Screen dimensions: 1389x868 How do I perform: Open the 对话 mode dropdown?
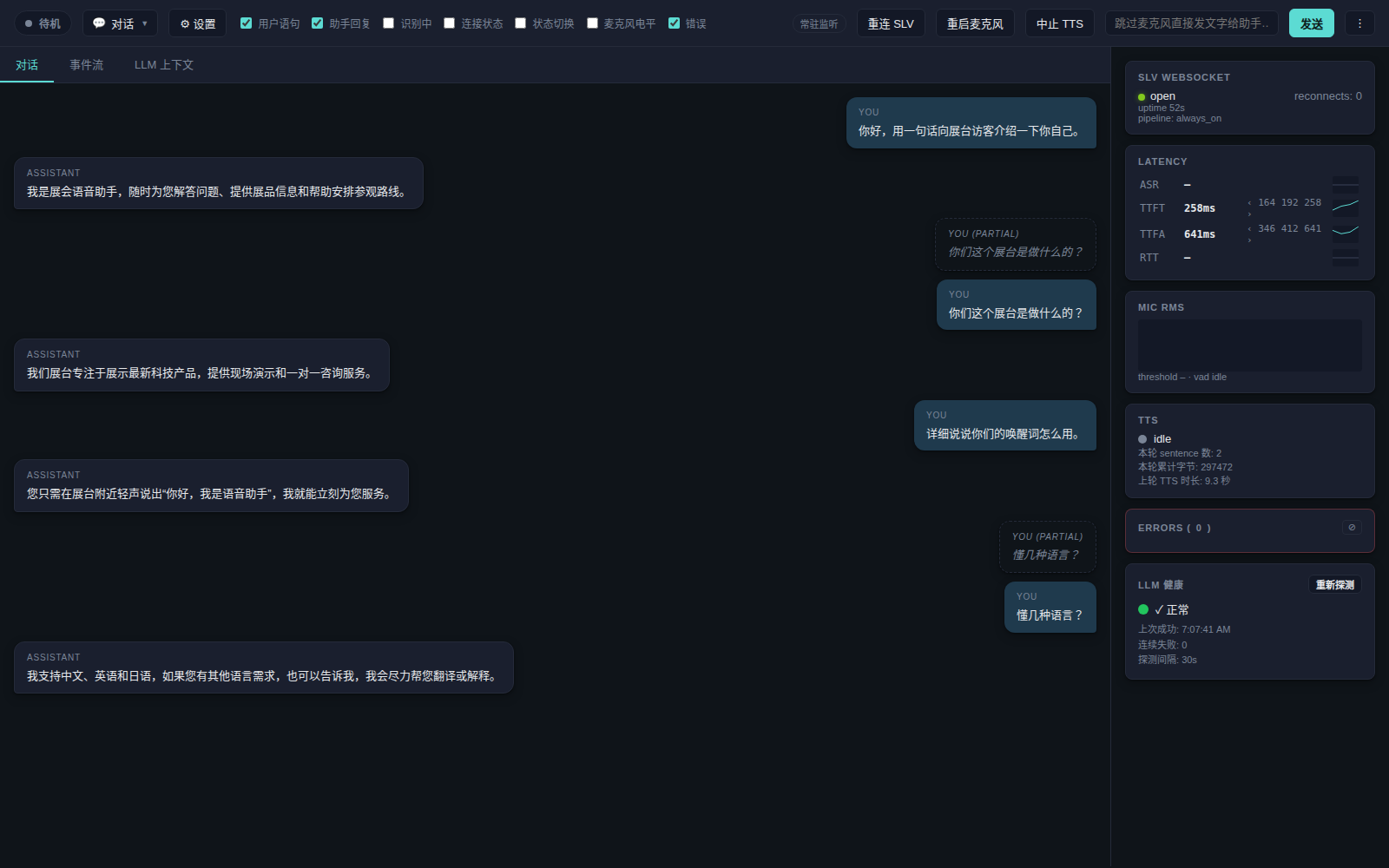point(120,23)
